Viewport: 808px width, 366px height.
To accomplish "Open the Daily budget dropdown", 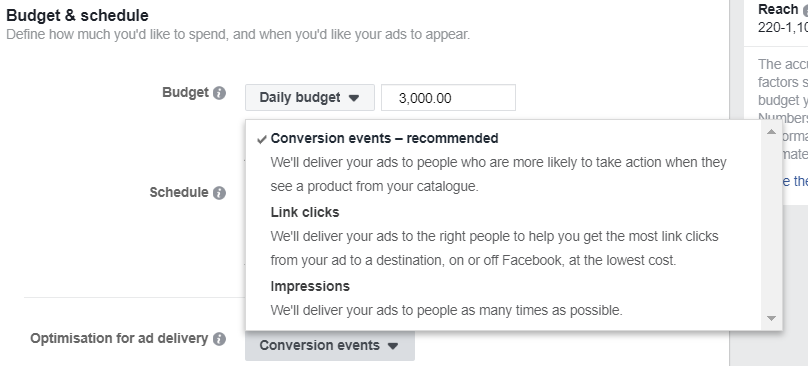I will point(310,97).
